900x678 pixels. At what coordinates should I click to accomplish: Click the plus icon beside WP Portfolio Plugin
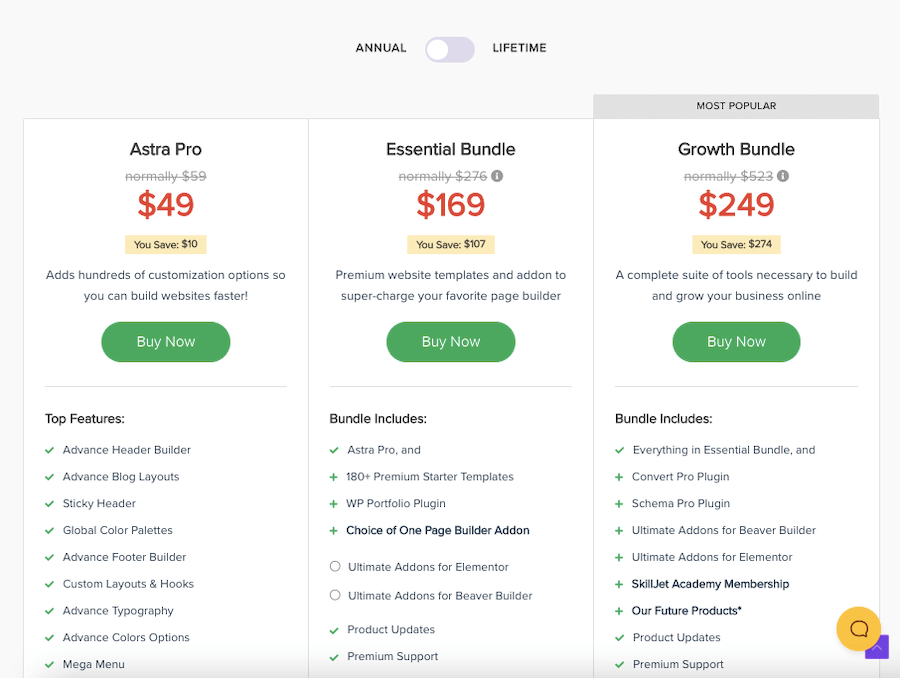(x=334, y=504)
